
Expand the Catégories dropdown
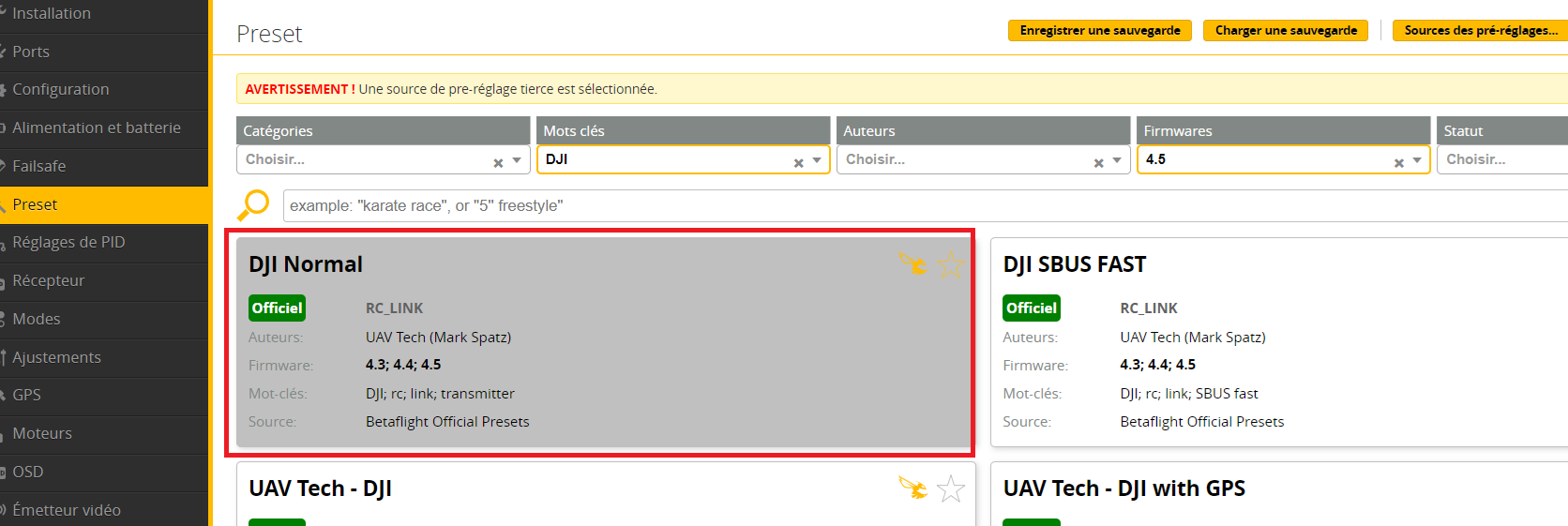click(x=517, y=160)
